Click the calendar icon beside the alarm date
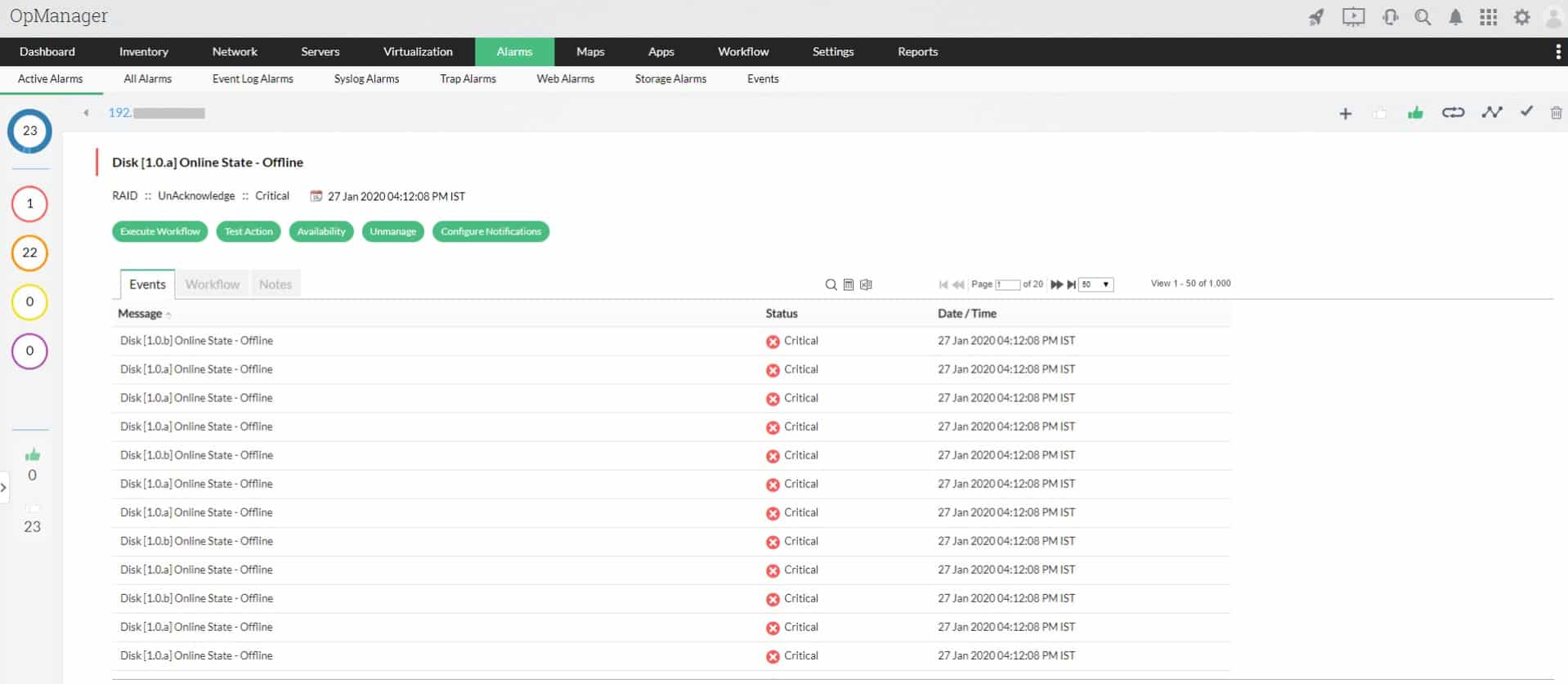This screenshot has width=1568, height=684. tap(316, 196)
